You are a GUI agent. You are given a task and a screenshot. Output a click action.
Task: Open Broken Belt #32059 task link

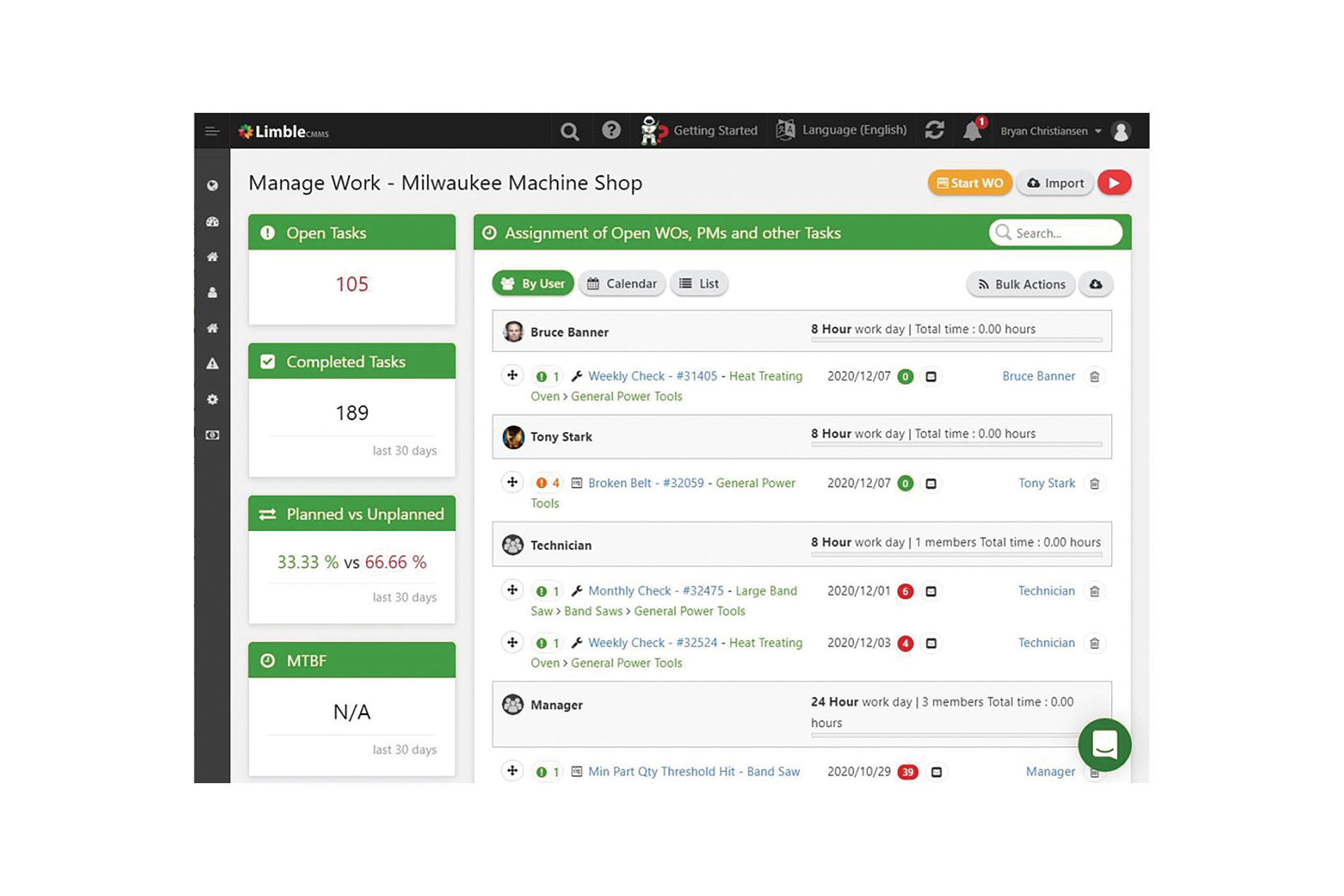point(646,483)
